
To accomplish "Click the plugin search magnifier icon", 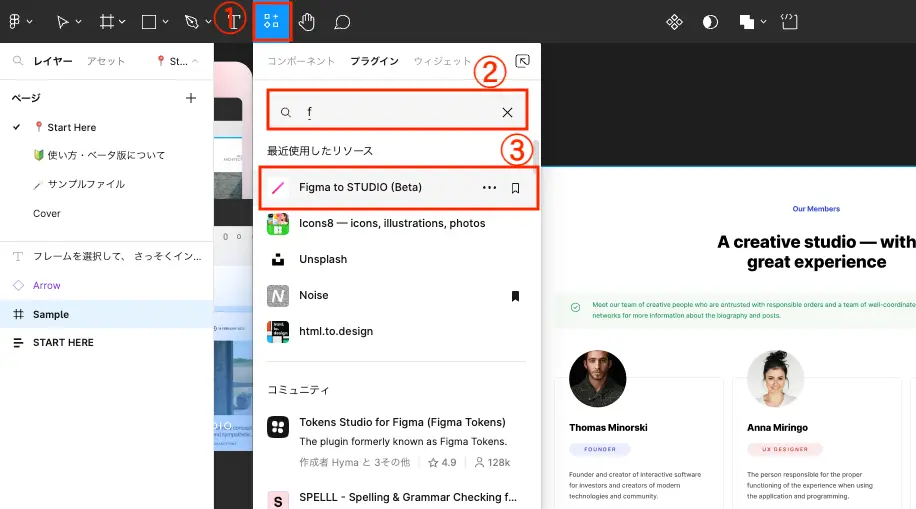I will [x=286, y=112].
